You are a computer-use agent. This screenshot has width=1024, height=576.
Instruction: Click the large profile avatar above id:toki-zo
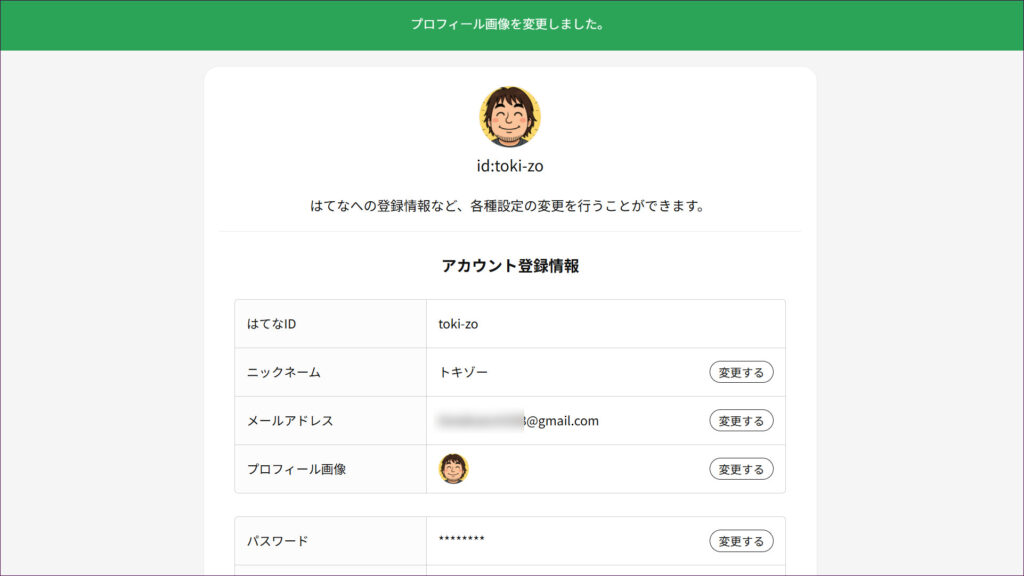[510, 117]
